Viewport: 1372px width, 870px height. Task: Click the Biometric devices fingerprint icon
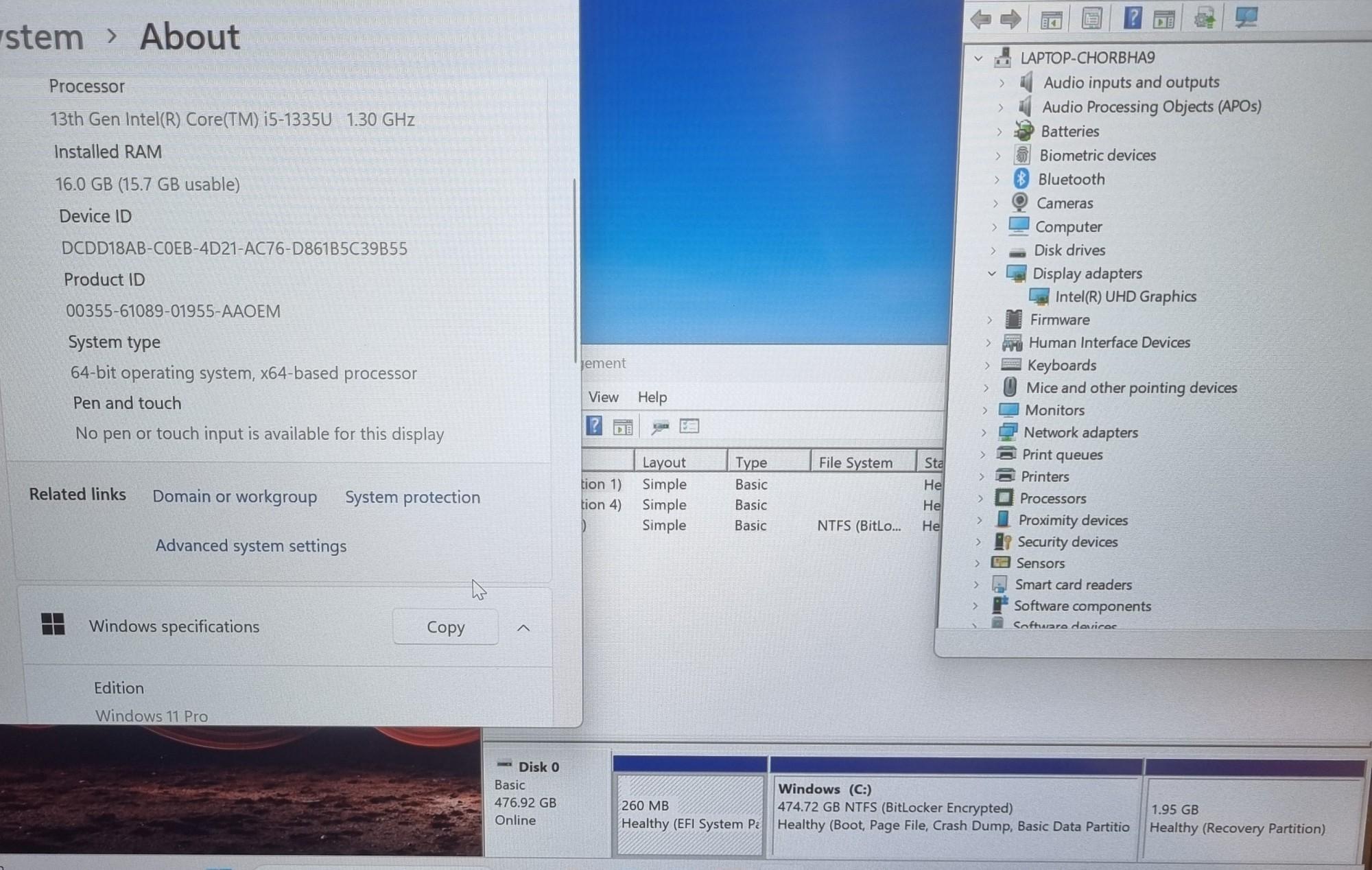pos(1022,154)
